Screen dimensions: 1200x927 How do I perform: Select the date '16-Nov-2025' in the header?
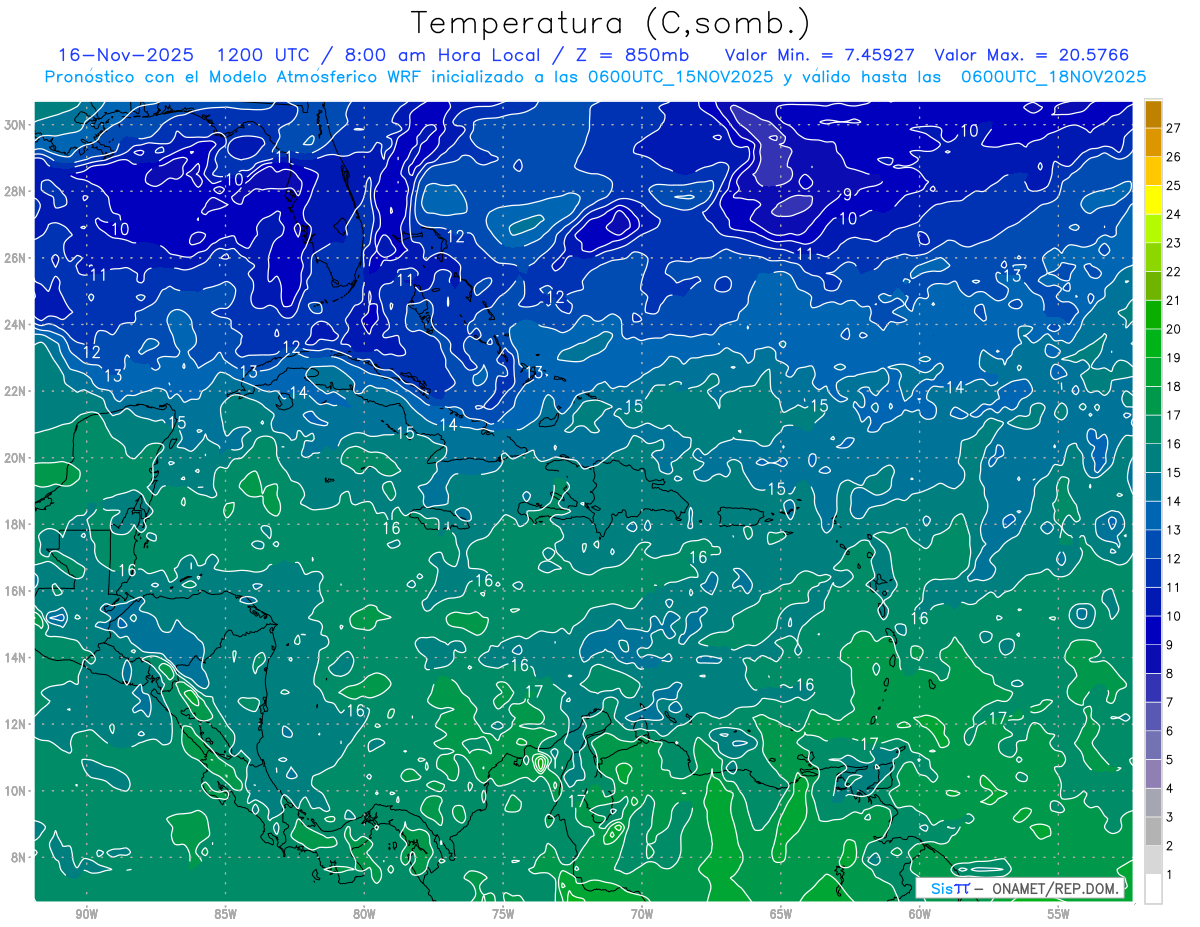tap(126, 55)
